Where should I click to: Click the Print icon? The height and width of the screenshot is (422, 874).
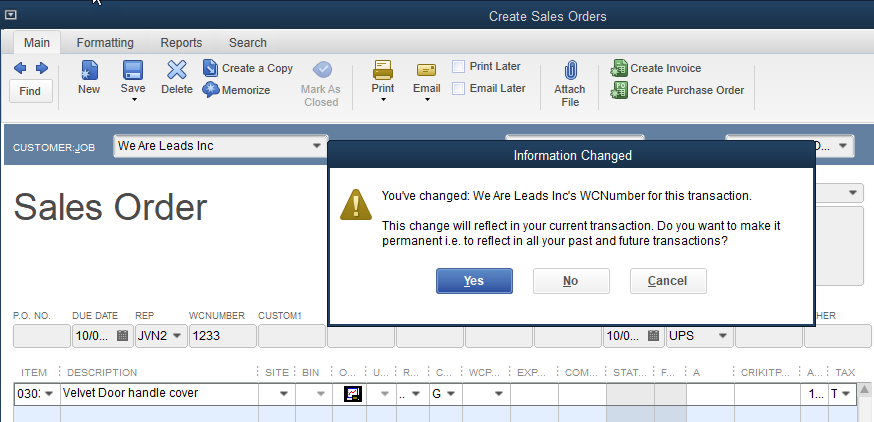pos(383,71)
